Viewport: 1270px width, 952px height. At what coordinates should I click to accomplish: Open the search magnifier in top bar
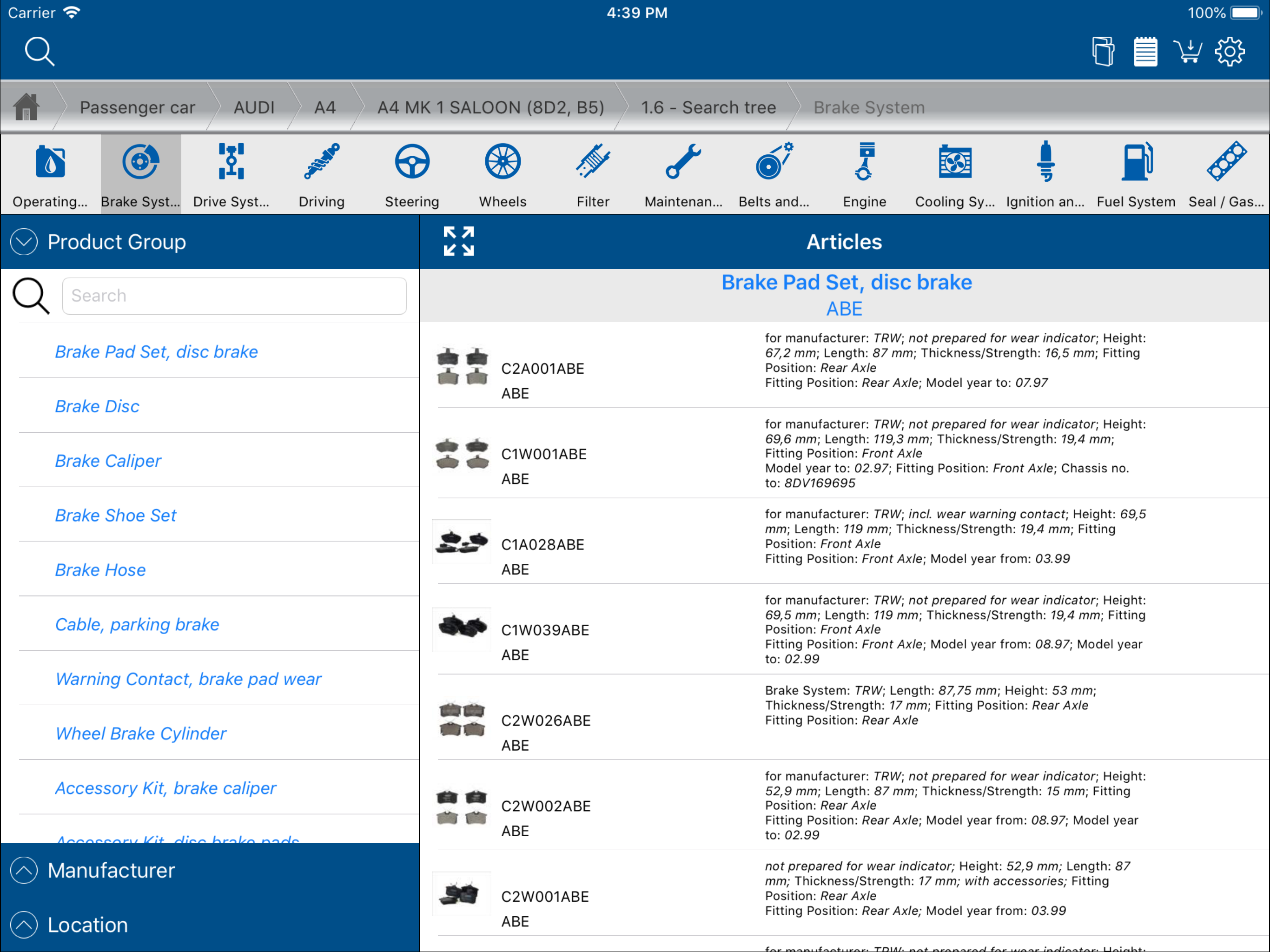(x=39, y=52)
